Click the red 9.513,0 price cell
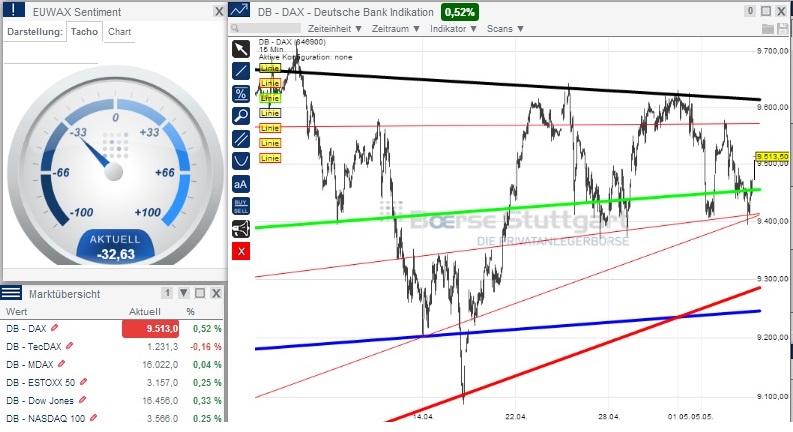 click(x=150, y=328)
